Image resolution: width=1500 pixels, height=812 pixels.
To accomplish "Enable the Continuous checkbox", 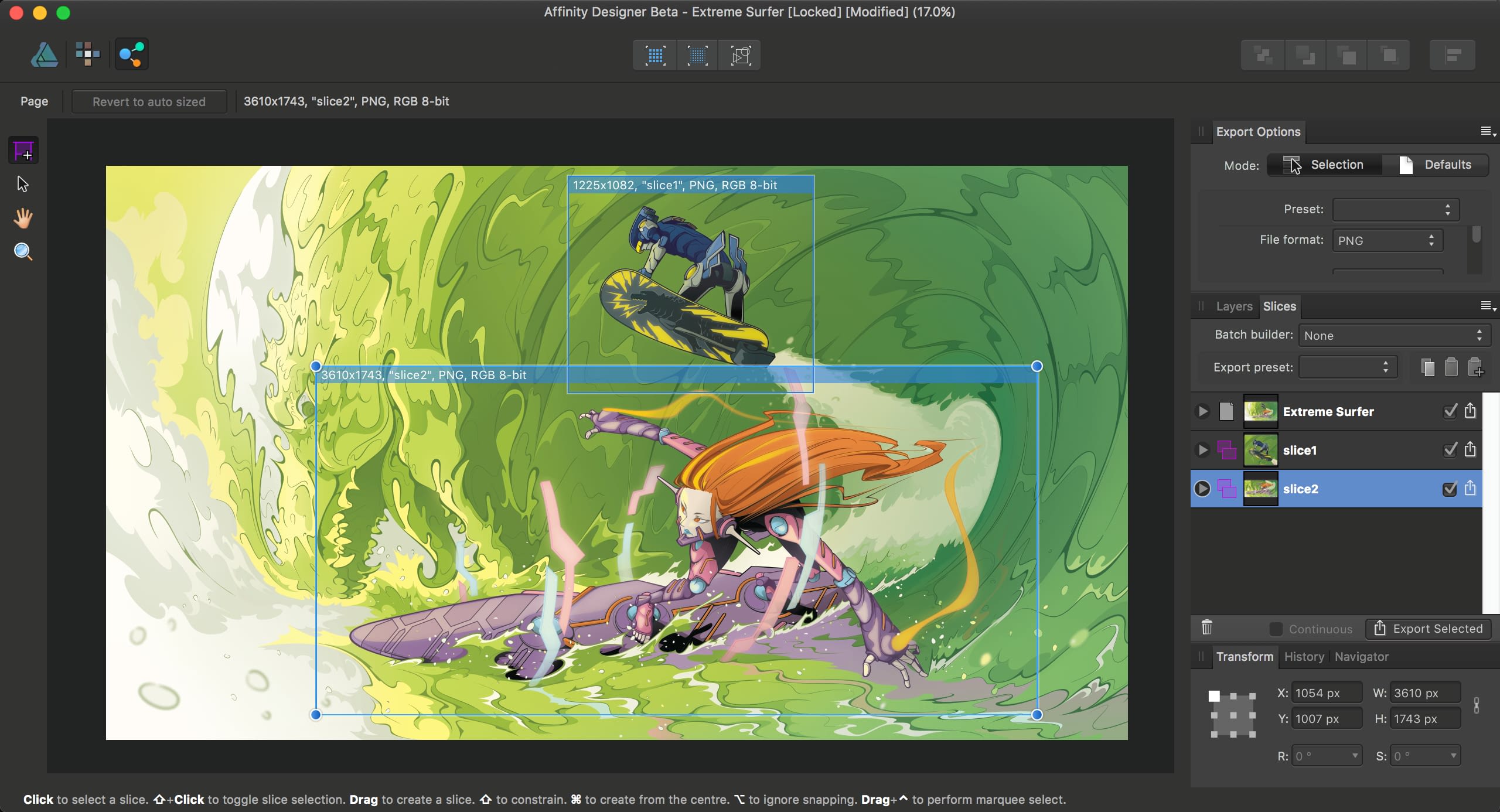I will tap(1276, 629).
